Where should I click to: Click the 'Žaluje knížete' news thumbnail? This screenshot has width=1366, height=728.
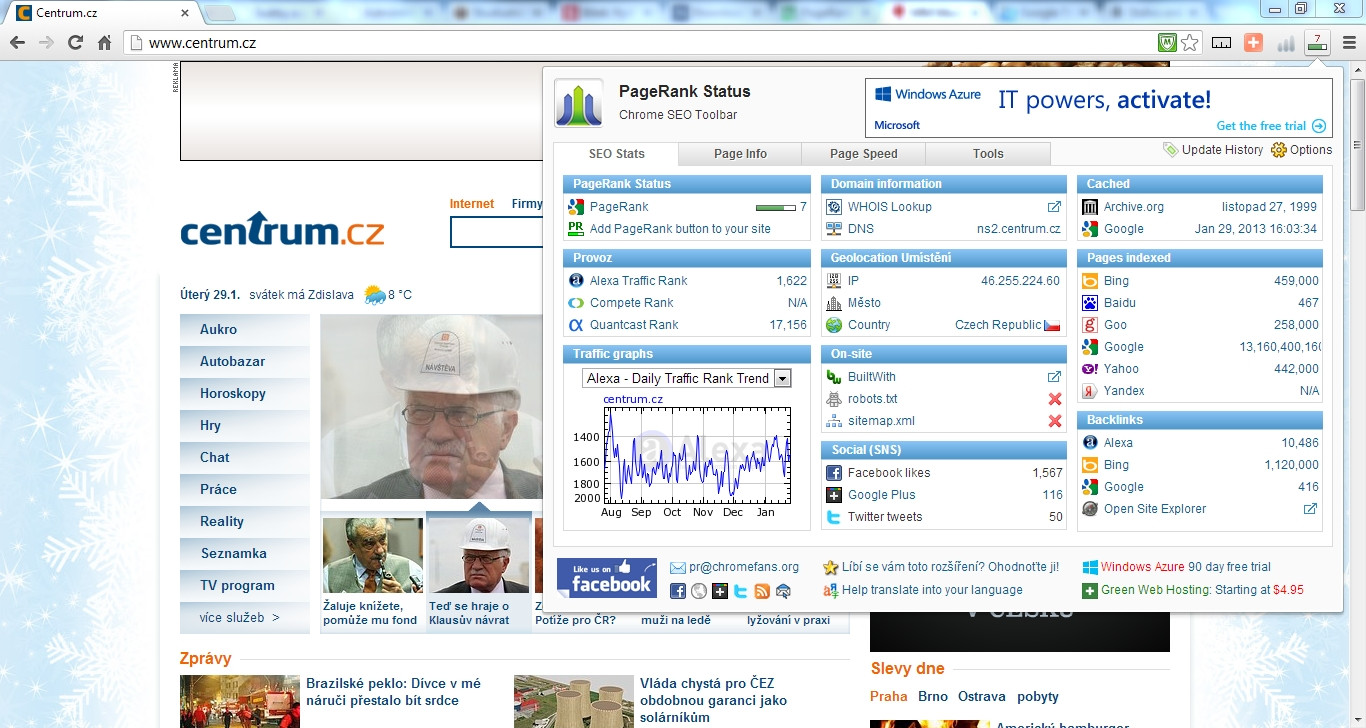pyautogui.click(x=372, y=555)
